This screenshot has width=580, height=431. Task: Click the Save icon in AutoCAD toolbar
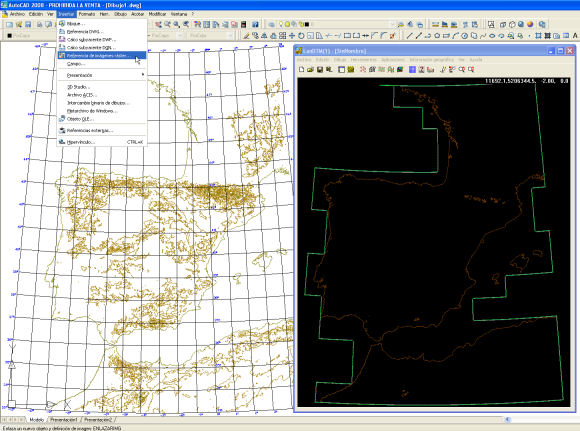(28, 24)
